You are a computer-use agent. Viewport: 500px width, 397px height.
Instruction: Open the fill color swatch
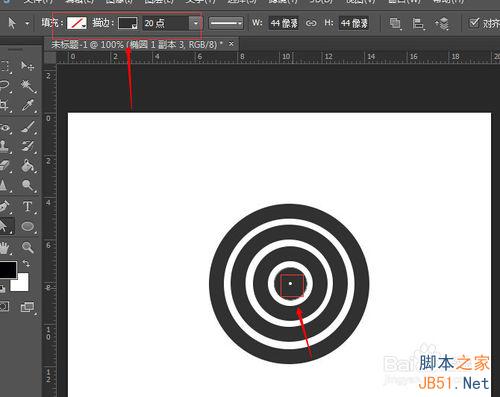pos(77,23)
